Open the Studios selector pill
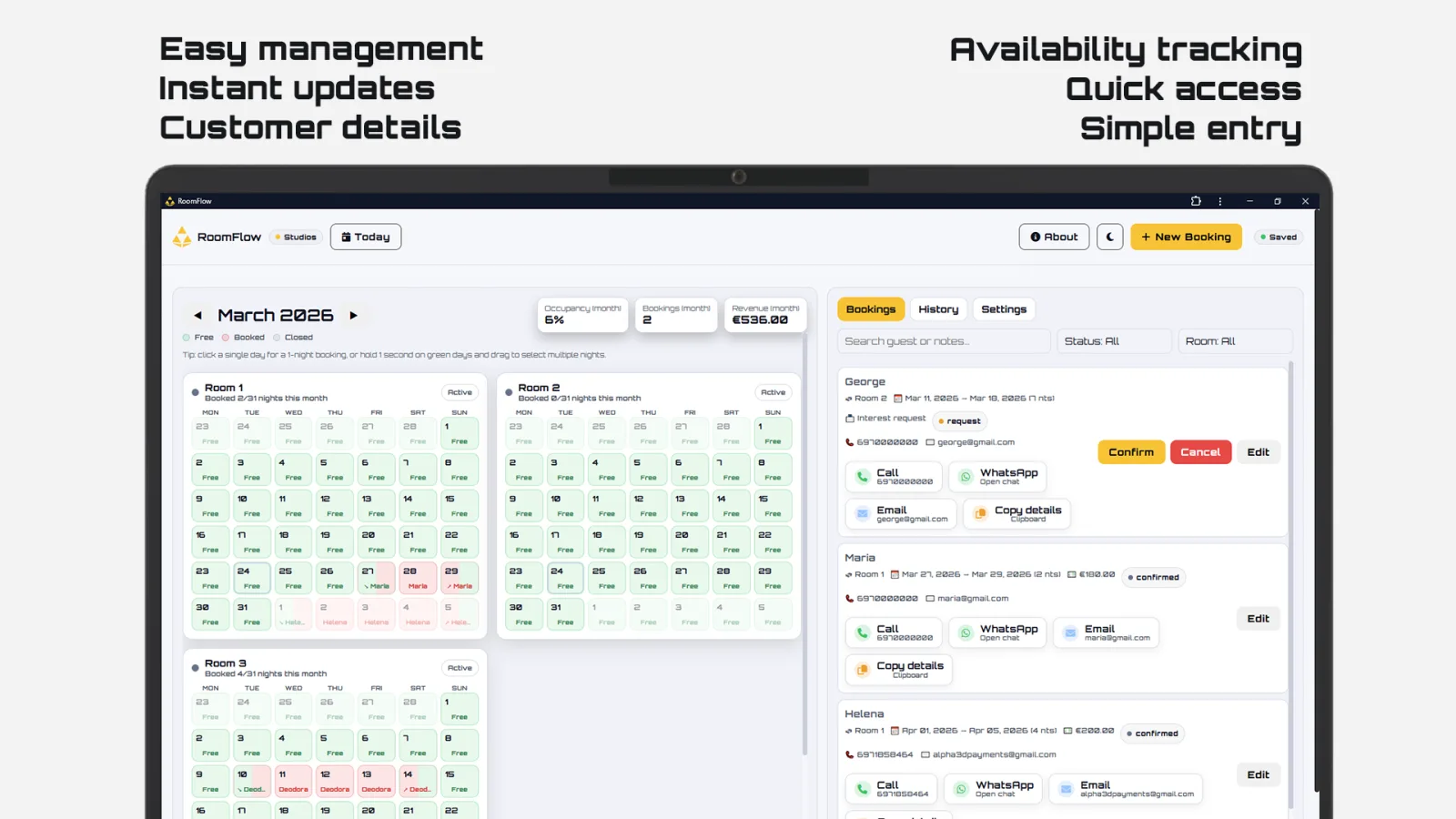This screenshot has height=819, width=1456. [296, 237]
